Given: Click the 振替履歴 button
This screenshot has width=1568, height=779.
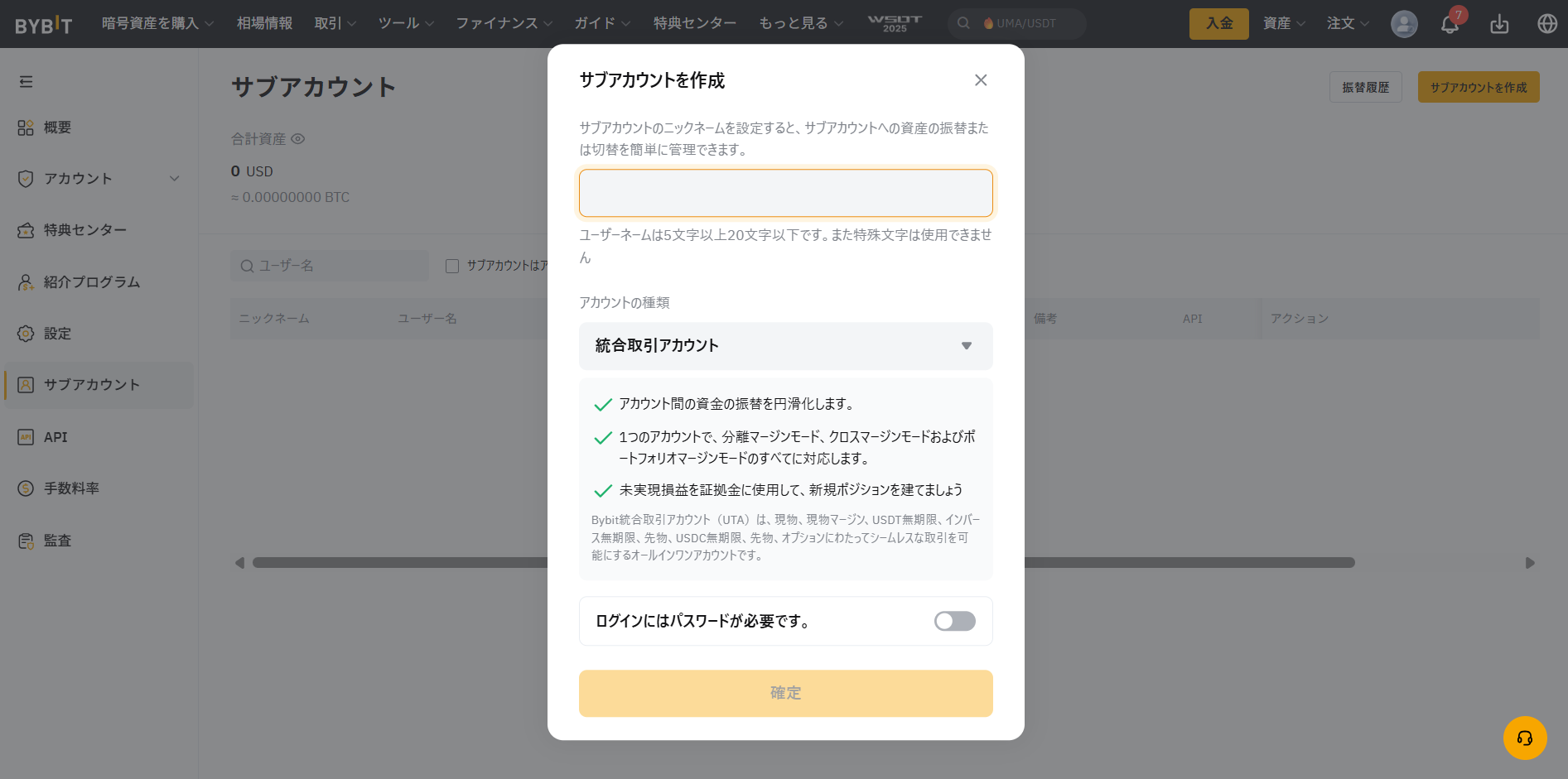Looking at the screenshot, I should 1365,86.
